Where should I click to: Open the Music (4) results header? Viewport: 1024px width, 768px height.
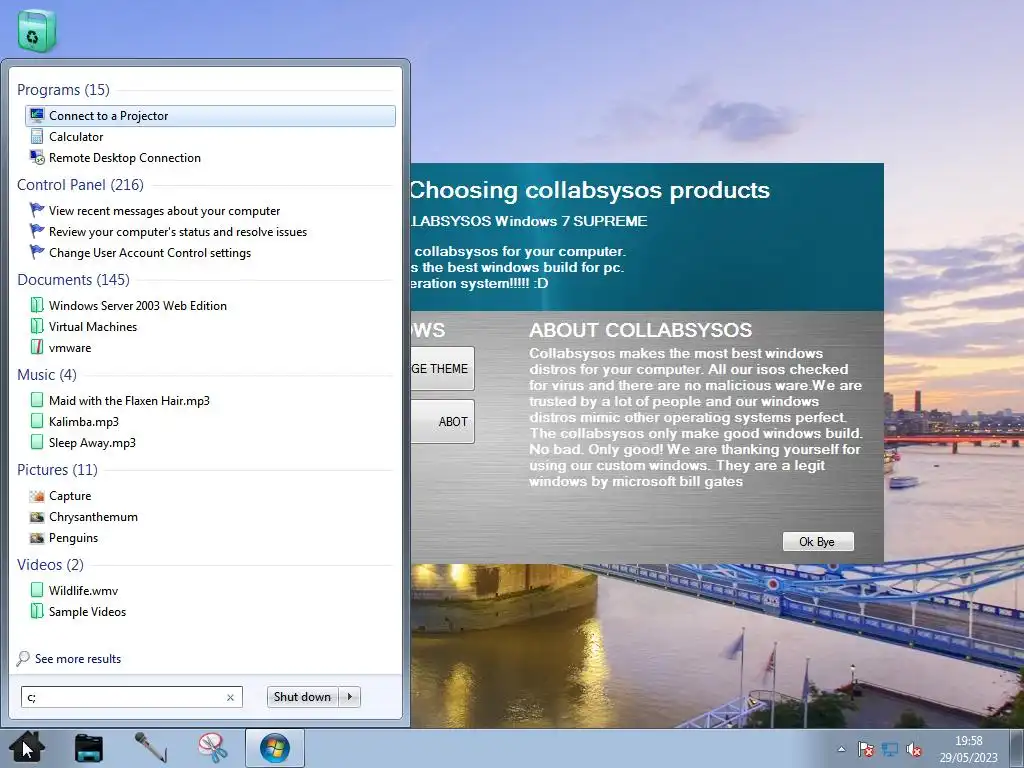[x=46, y=375]
